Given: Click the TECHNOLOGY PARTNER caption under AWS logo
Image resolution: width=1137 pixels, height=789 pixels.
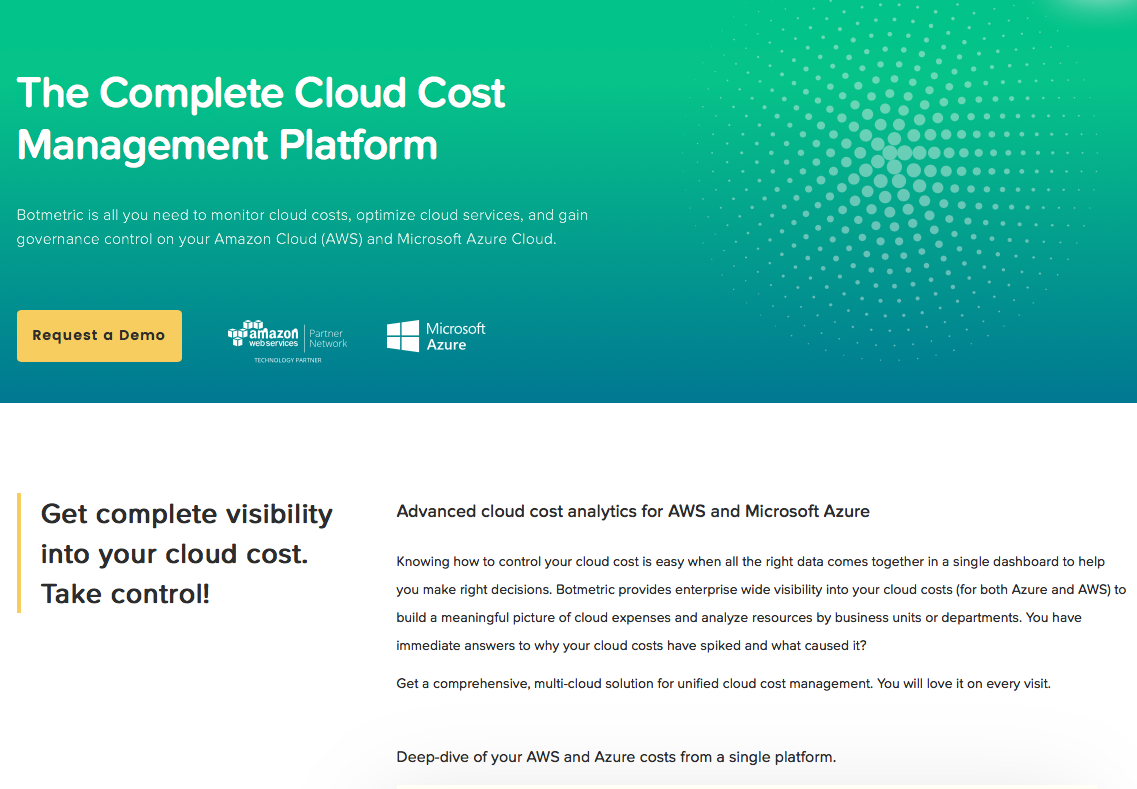Looking at the screenshot, I should click(x=288, y=360).
